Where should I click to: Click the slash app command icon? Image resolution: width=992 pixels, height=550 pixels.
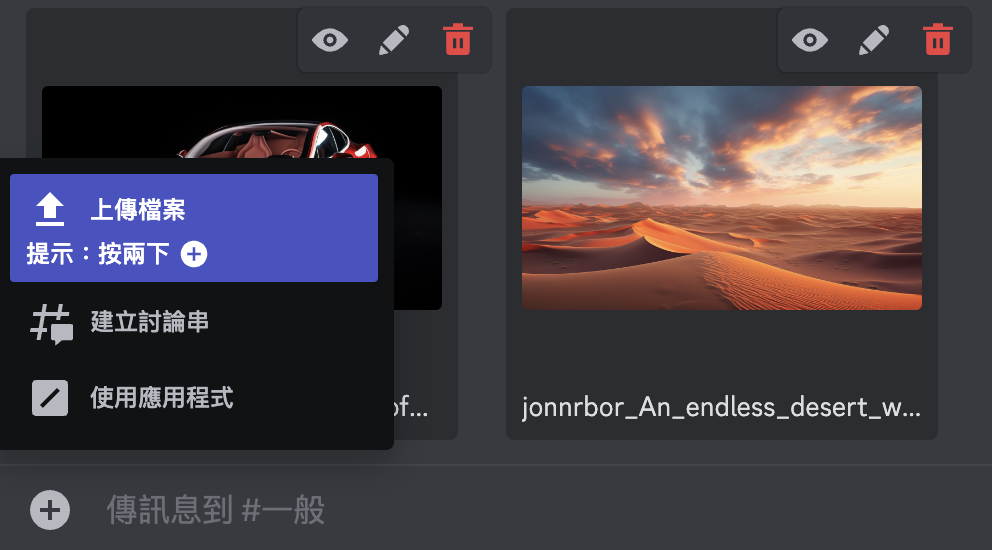(x=50, y=398)
